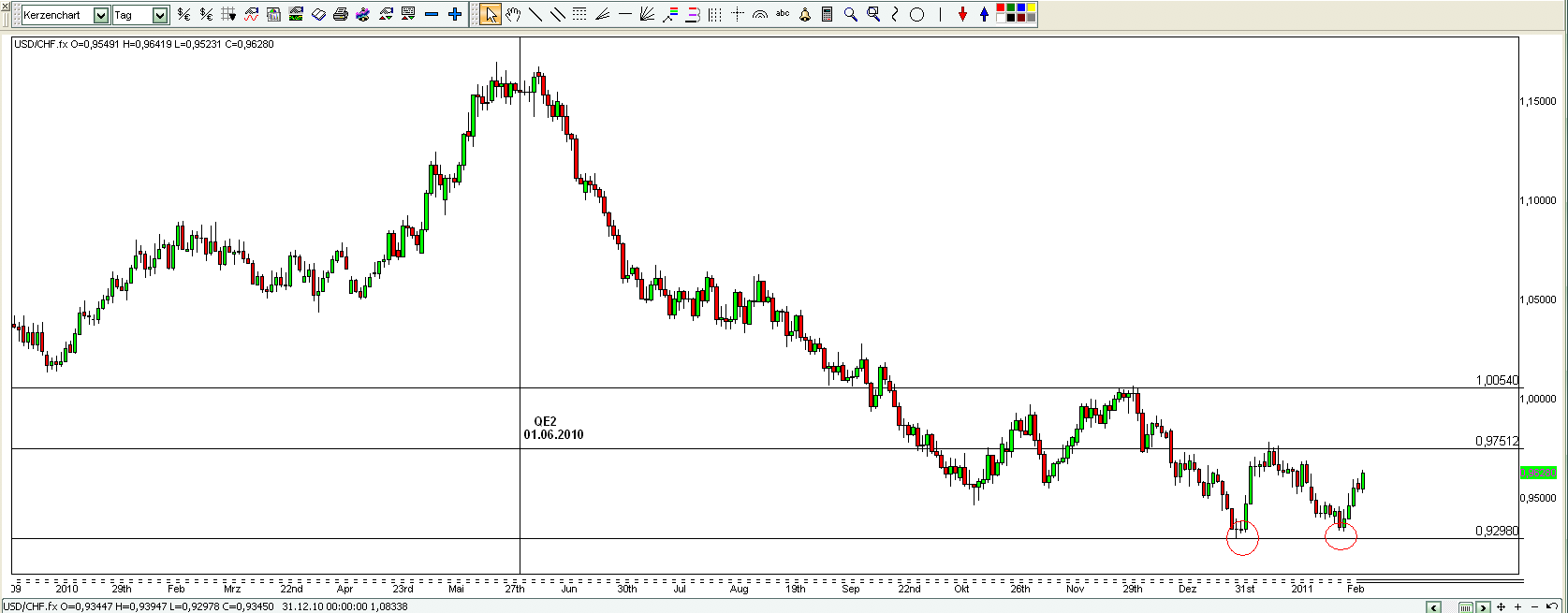
Task: Select the horizontal line tool
Action: coord(625,14)
